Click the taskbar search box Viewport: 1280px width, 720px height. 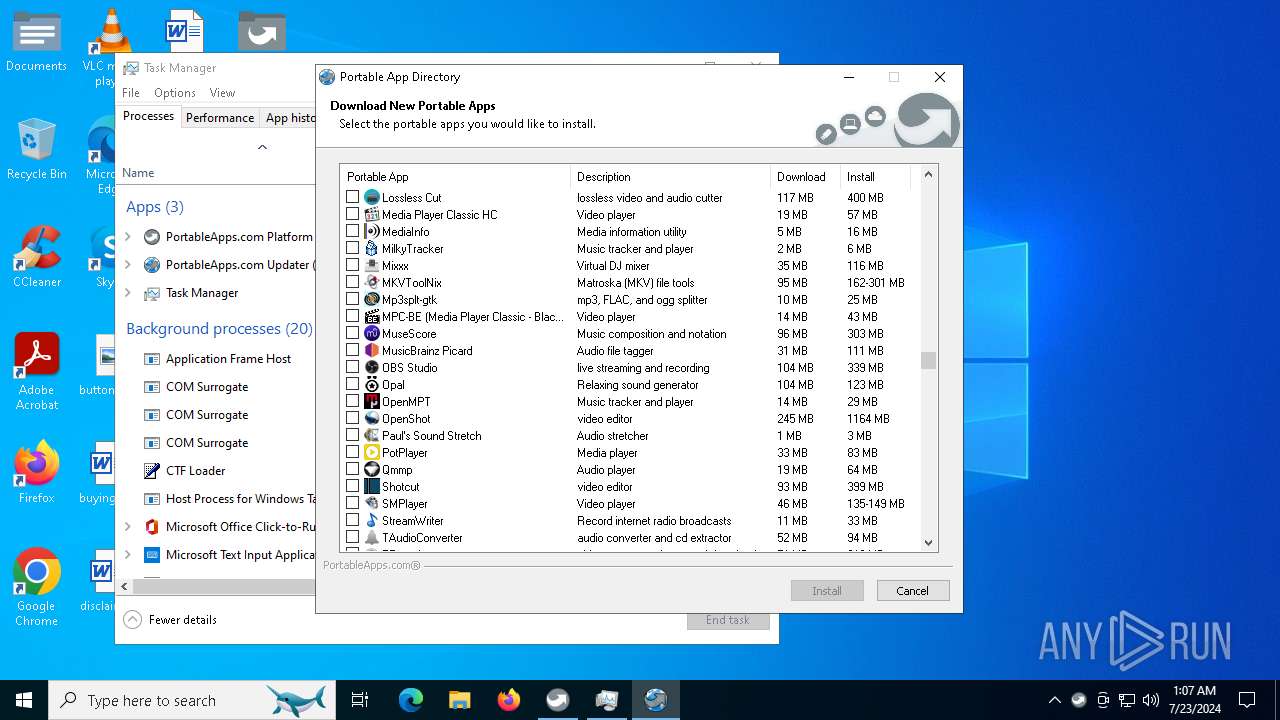[191, 700]
